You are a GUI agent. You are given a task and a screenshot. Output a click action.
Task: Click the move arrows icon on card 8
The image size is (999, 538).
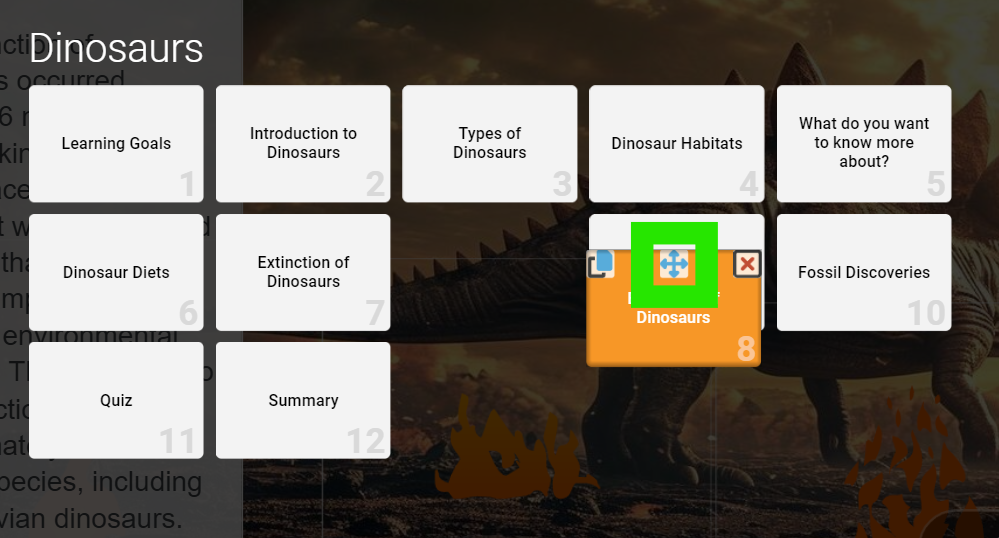click(674, 264)
